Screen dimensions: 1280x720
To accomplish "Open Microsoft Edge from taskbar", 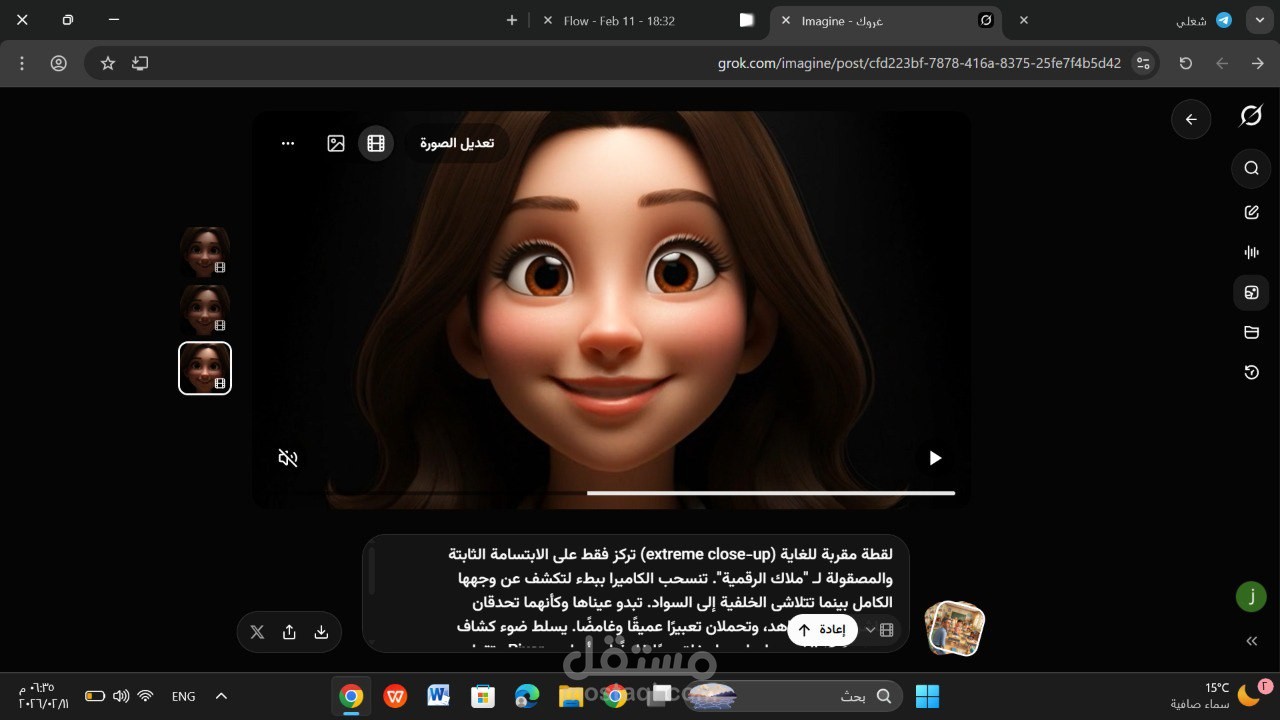I will (x=527, y=696).
